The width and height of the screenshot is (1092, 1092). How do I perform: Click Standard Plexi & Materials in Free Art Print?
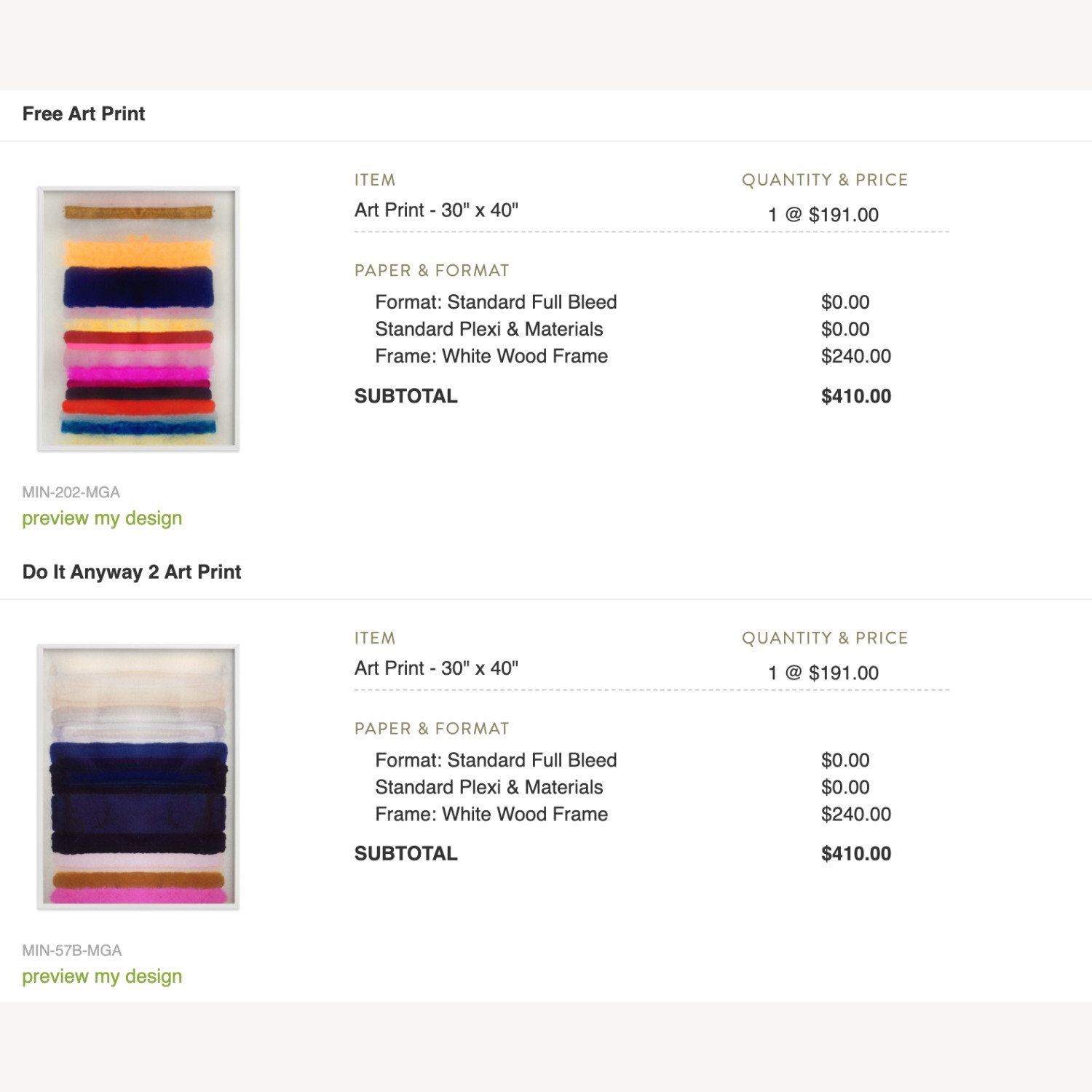pyautogui.click(x=488, y=329)
